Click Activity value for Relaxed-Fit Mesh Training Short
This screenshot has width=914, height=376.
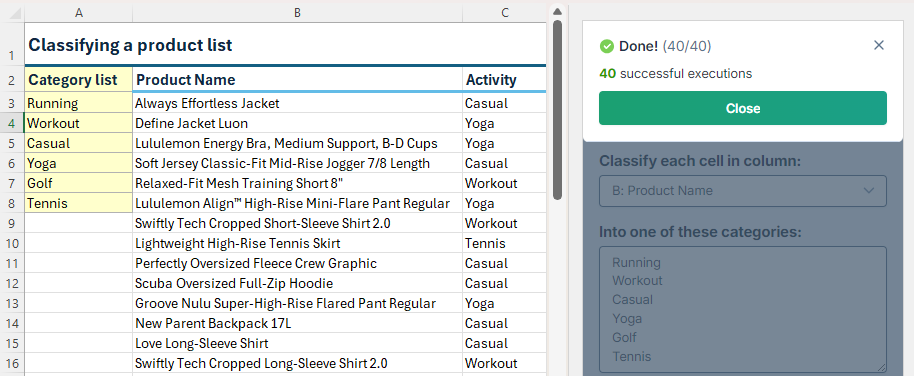pos(504,183)
